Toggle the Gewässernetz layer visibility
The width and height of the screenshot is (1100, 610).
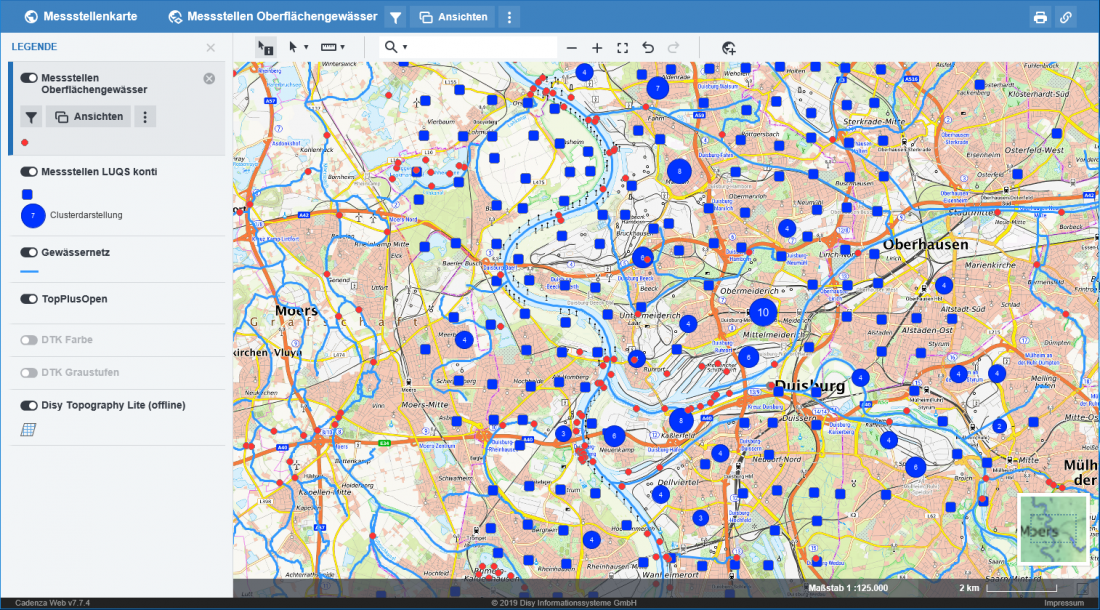(x=29, y=253)
